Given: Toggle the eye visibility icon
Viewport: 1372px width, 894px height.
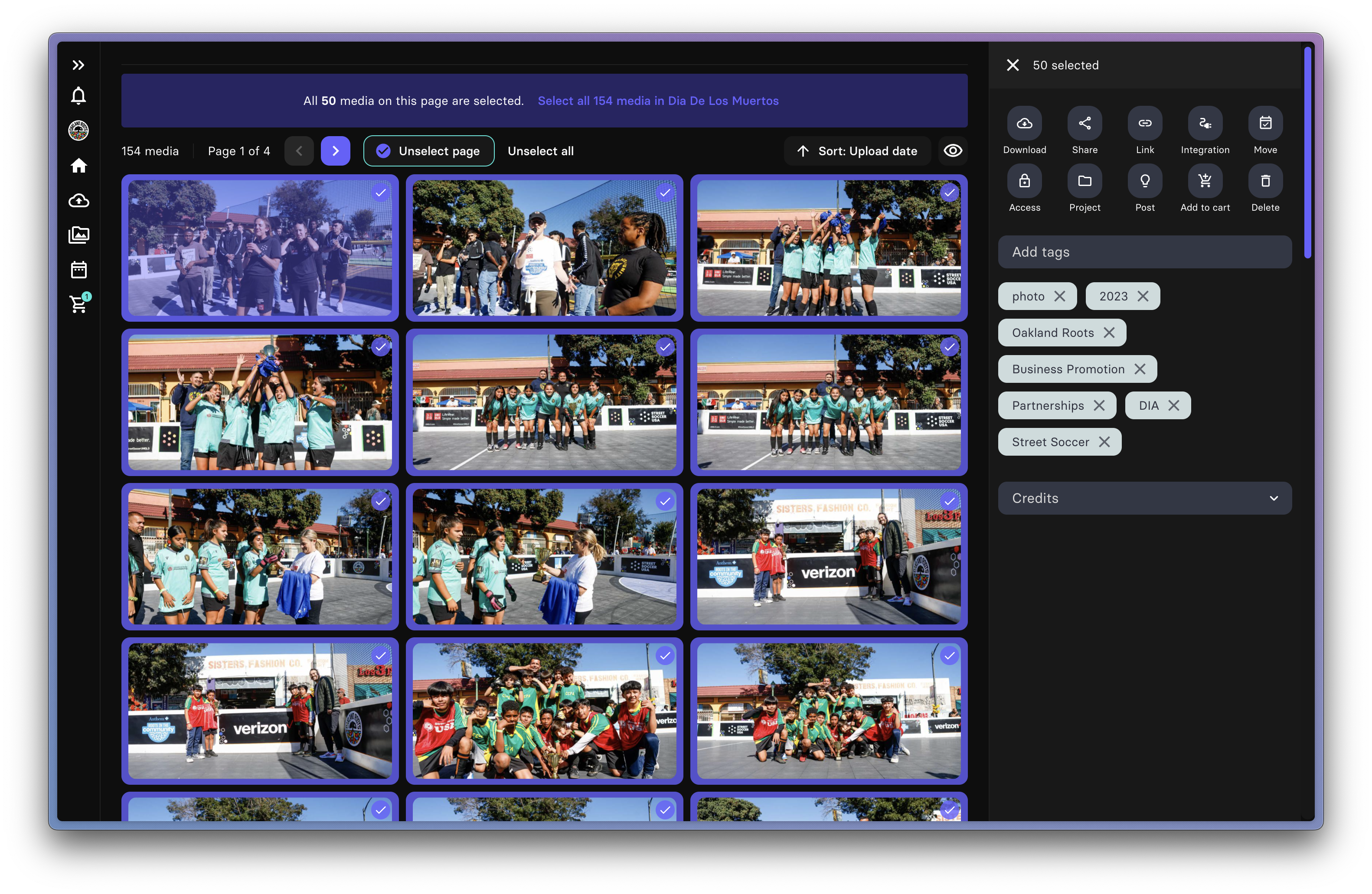Looking at the screenshot, I should coord(952,151).
